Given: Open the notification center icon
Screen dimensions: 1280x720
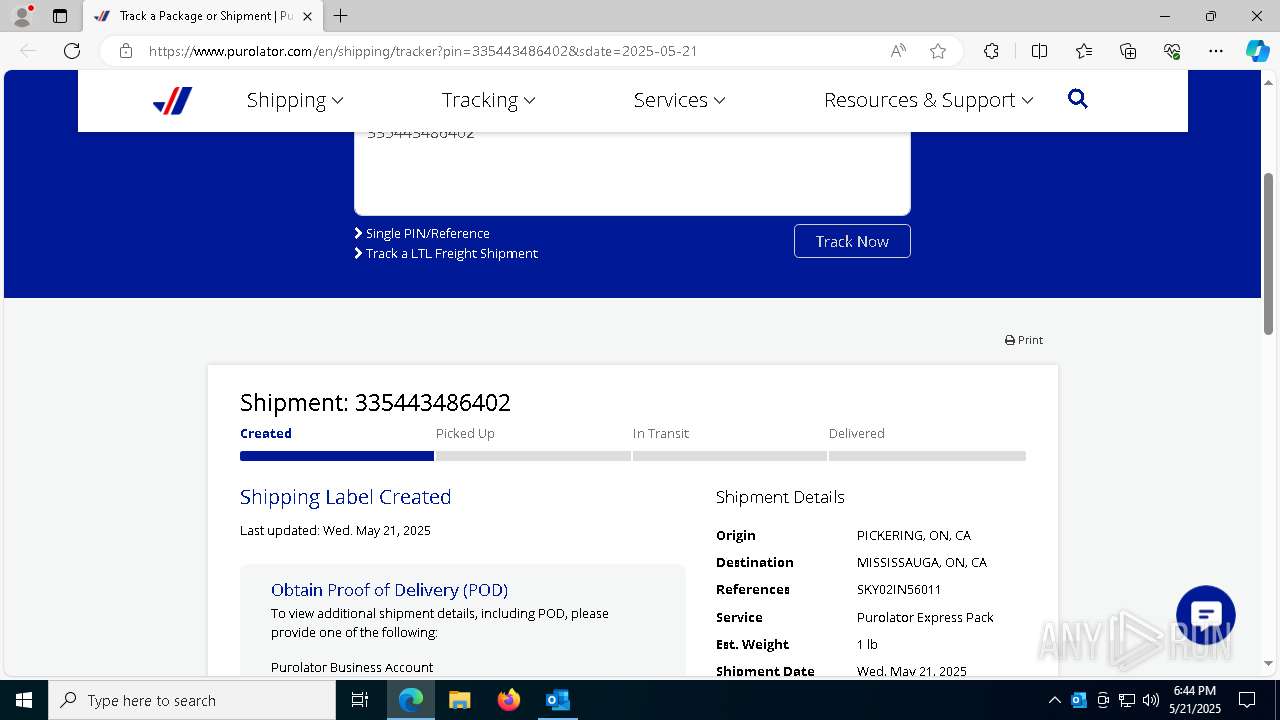Looking at the screenshot, I should click(x=1247, y=700).
